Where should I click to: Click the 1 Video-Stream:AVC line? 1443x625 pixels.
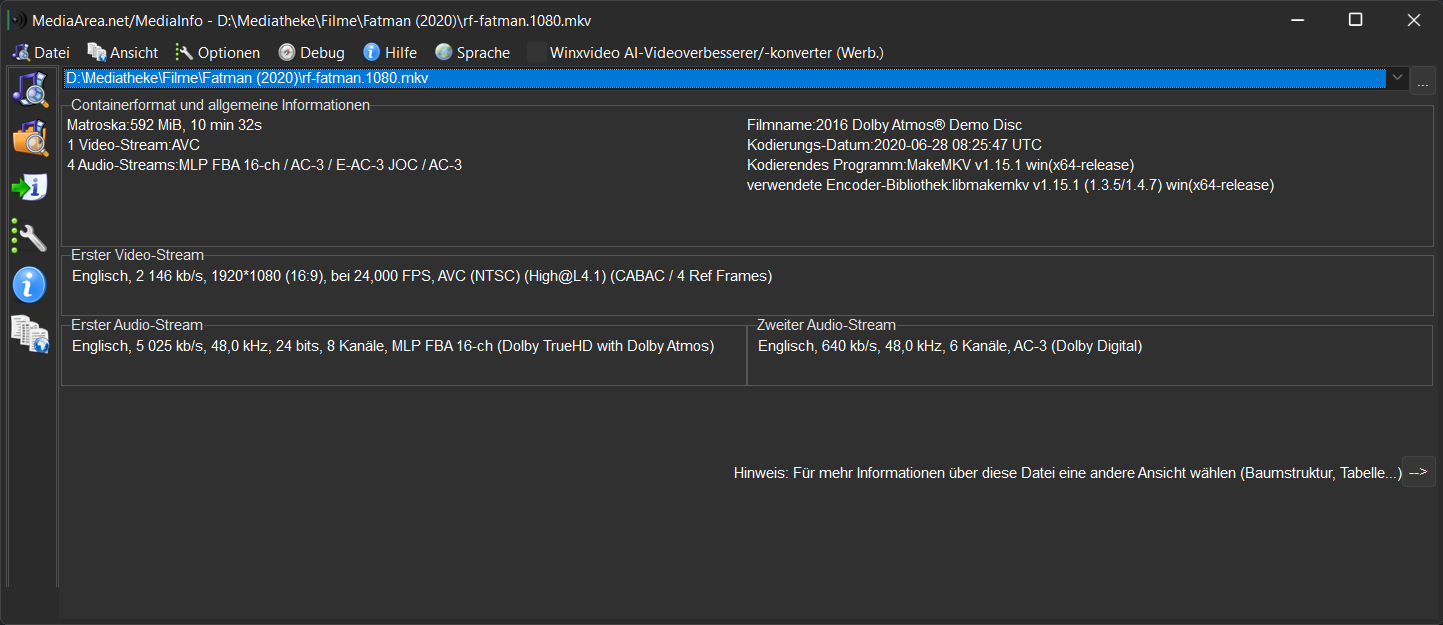pos(133,145)
